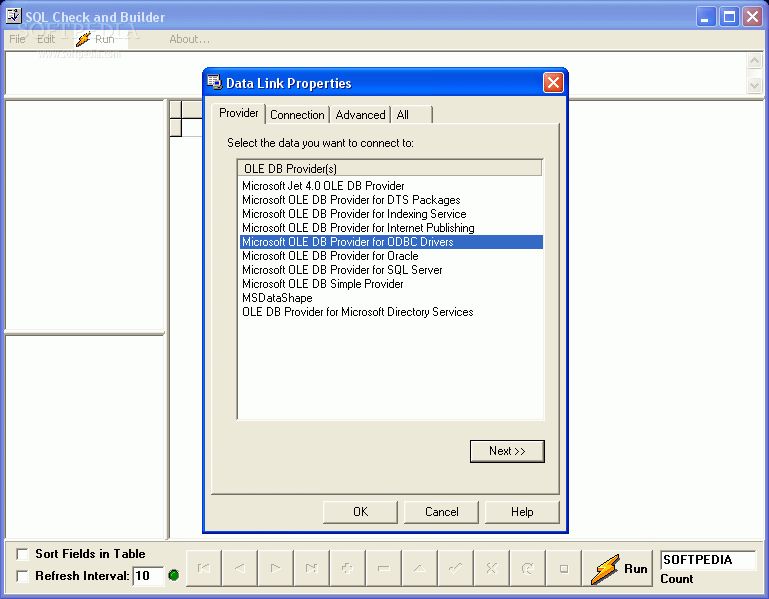Click the OLE DB Provider(s) column header
Image resolution: width=769 pixels, height=599 pixels.
tap(390, 168)
